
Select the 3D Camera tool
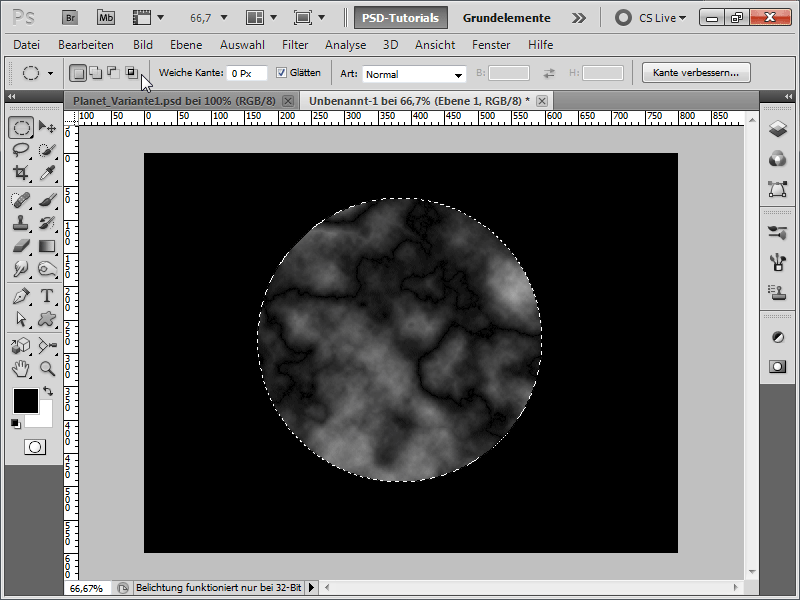coord(47,346)
